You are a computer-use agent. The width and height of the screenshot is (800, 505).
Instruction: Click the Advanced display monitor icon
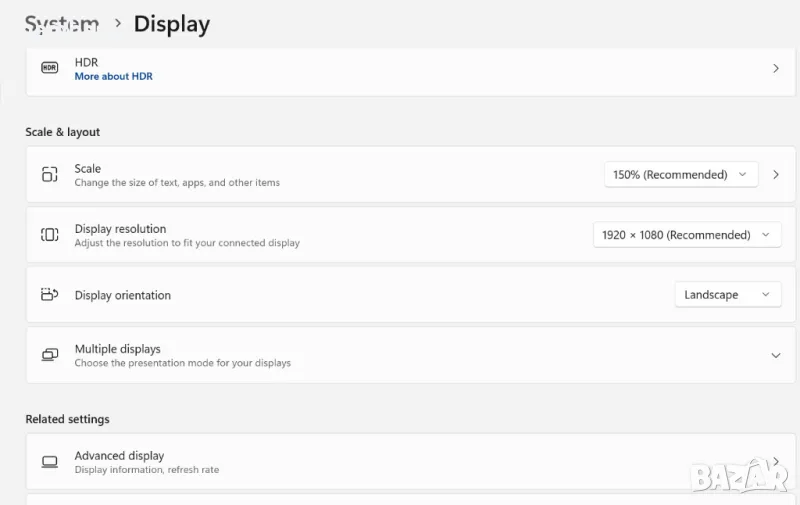pyautogui.click(x=49, y=462)
